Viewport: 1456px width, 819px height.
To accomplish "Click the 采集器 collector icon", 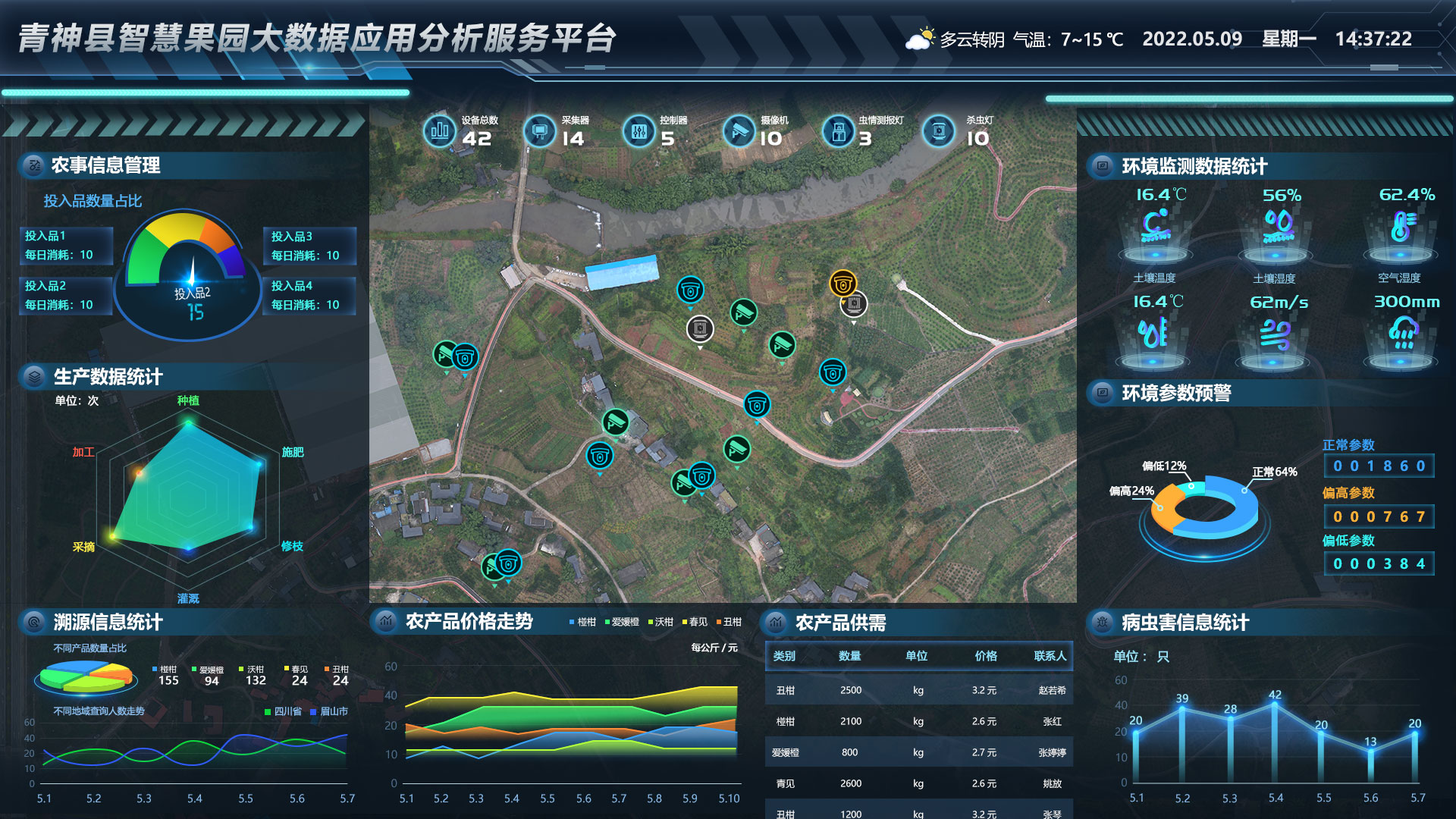I will tap(539, 131).
